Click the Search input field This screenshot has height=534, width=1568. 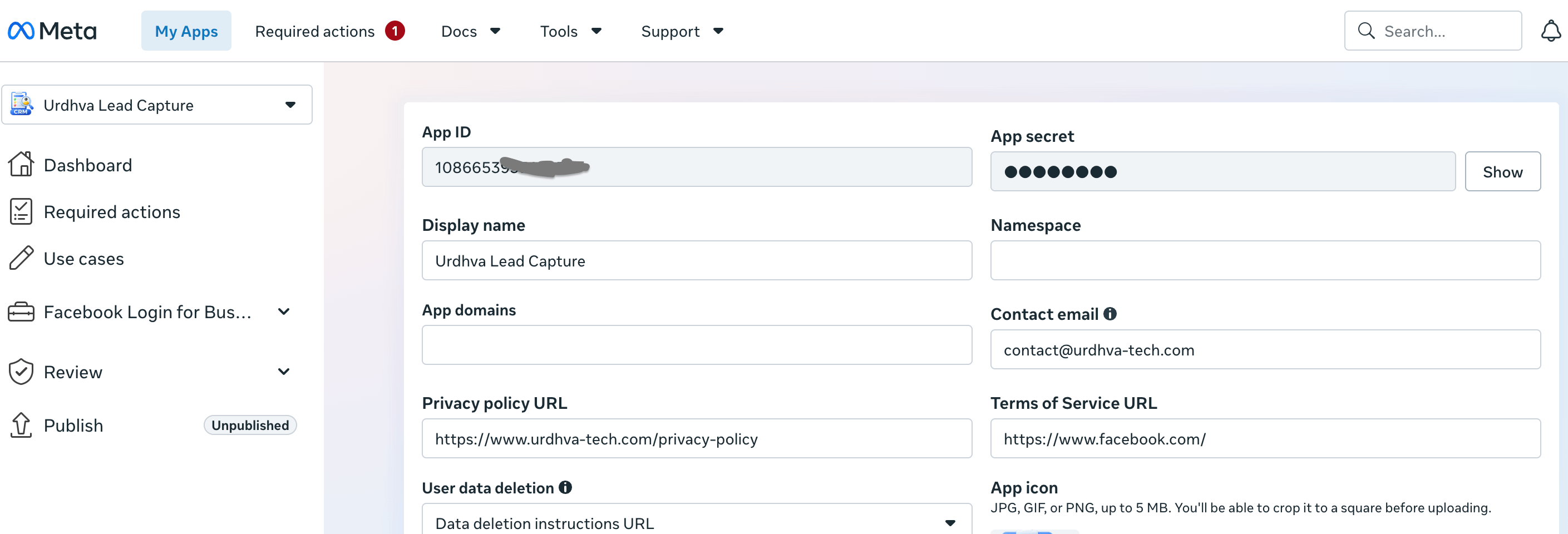pyautogui.click(x=1433, y=31)
